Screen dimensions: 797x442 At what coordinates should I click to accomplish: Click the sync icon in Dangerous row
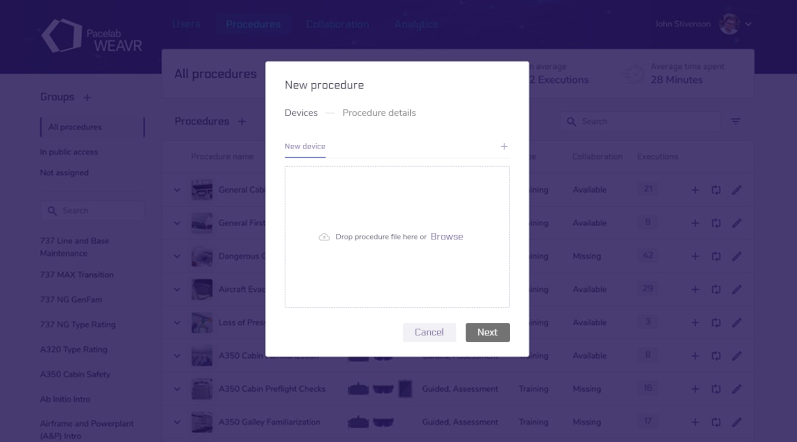716,257
